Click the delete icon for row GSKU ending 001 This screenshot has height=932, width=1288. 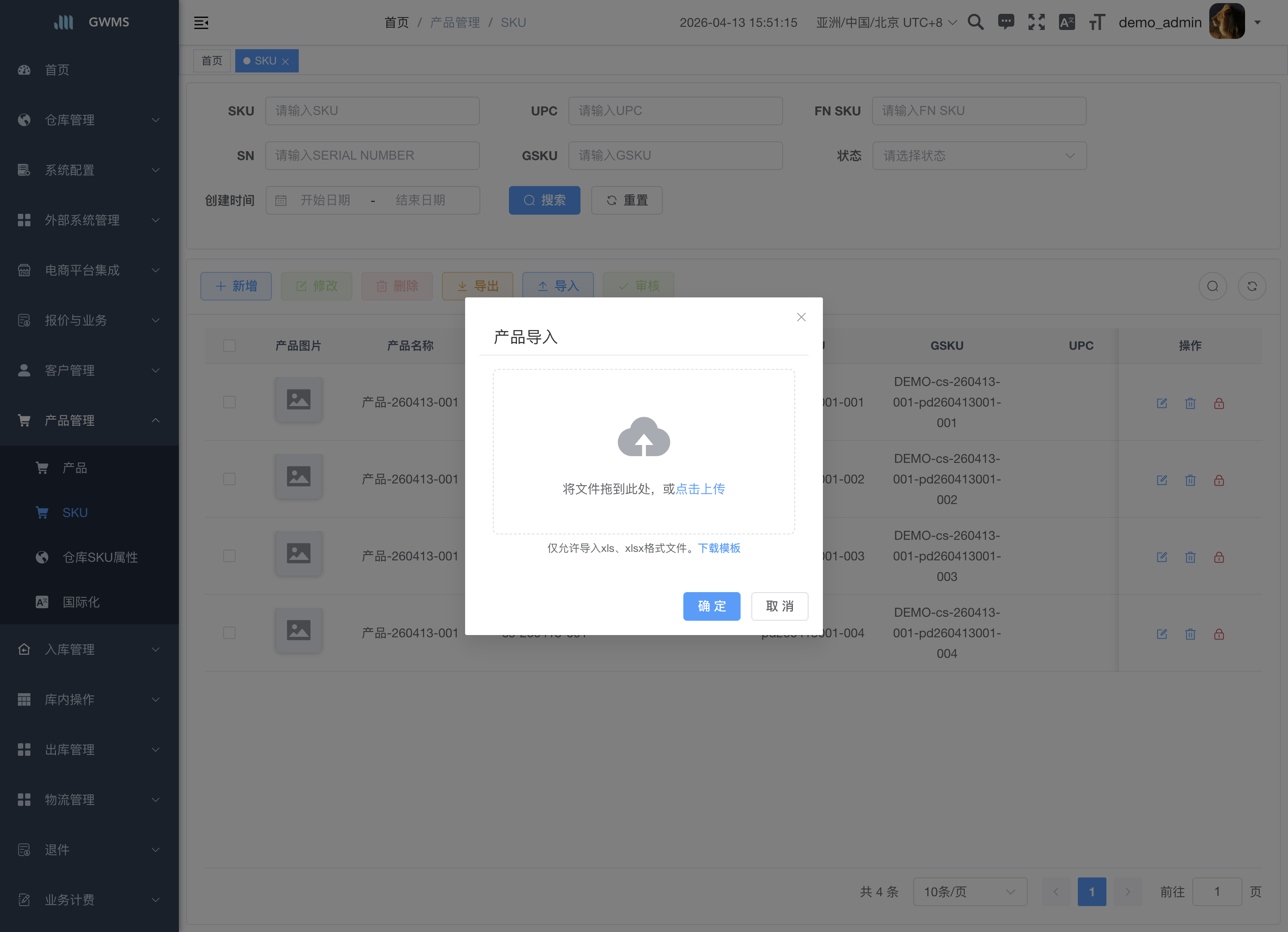pos(1190,403)
